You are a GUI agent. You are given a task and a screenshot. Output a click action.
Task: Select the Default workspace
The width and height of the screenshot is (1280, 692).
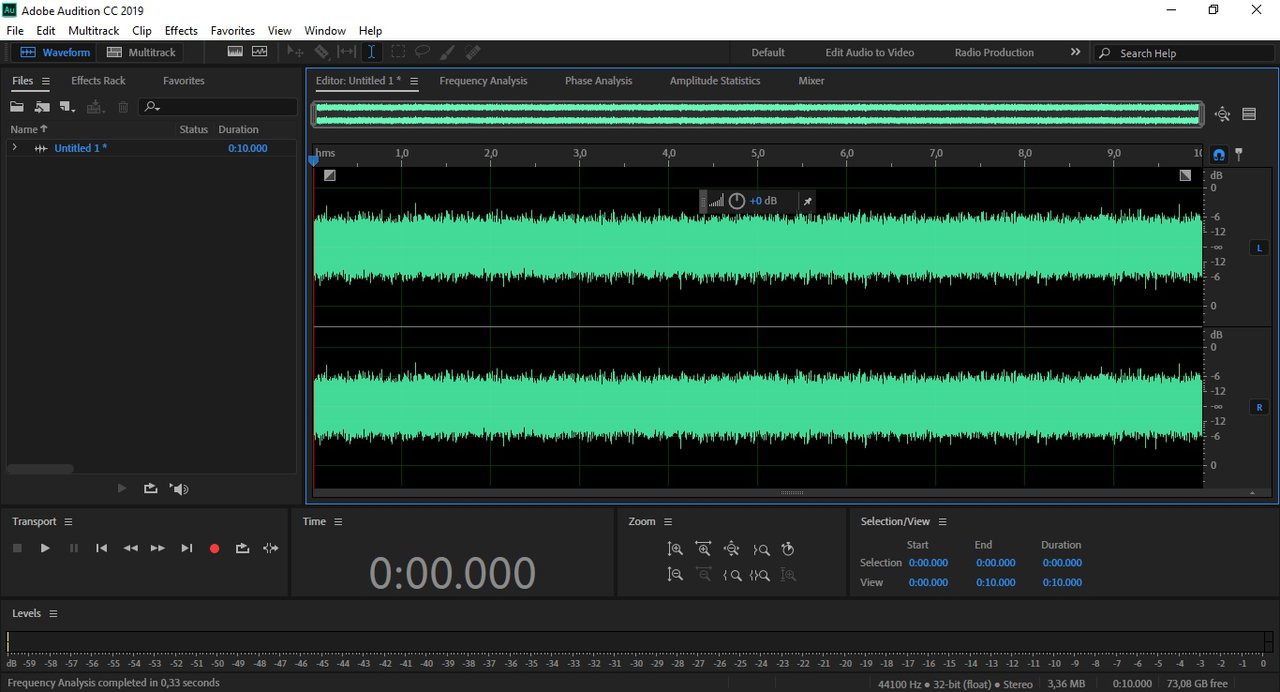(768, 52)
